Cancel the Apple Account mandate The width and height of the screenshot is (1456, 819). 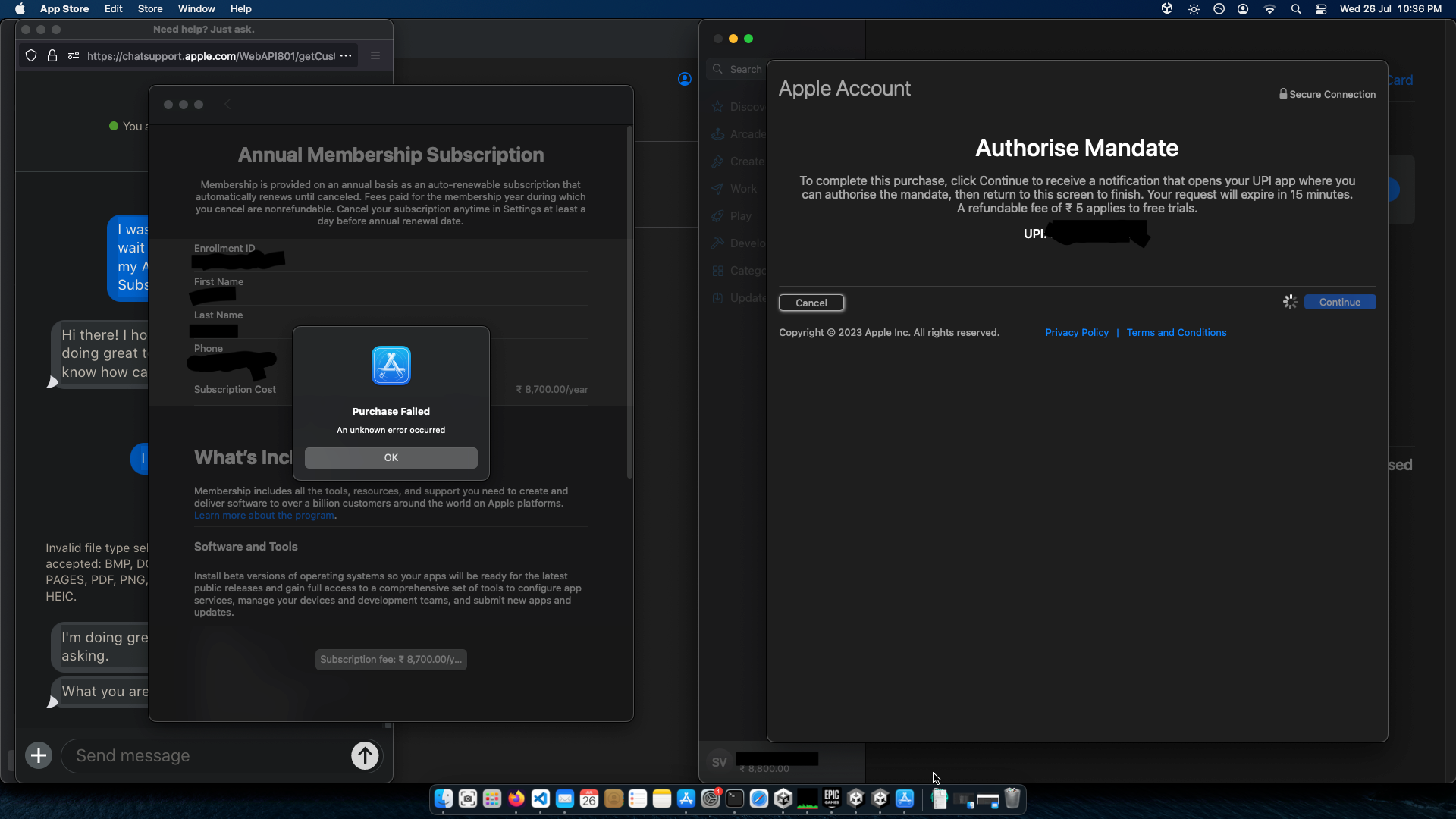[811, 303]
